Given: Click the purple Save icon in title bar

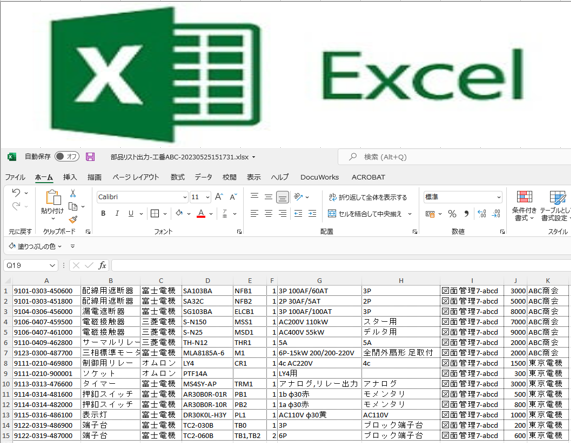Looking at the screenshot, I should pos(90,157).
